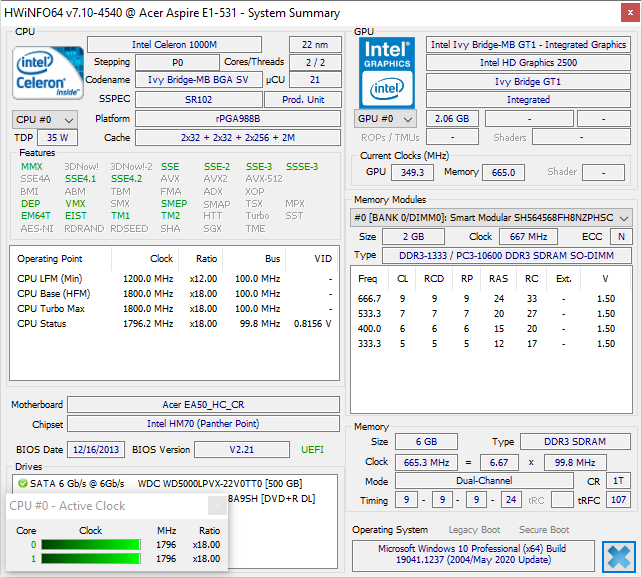This screenshot has height=578, width=642.
Task: Click the Cache 2x32 + 2x32 field
Action: [238, 138]
